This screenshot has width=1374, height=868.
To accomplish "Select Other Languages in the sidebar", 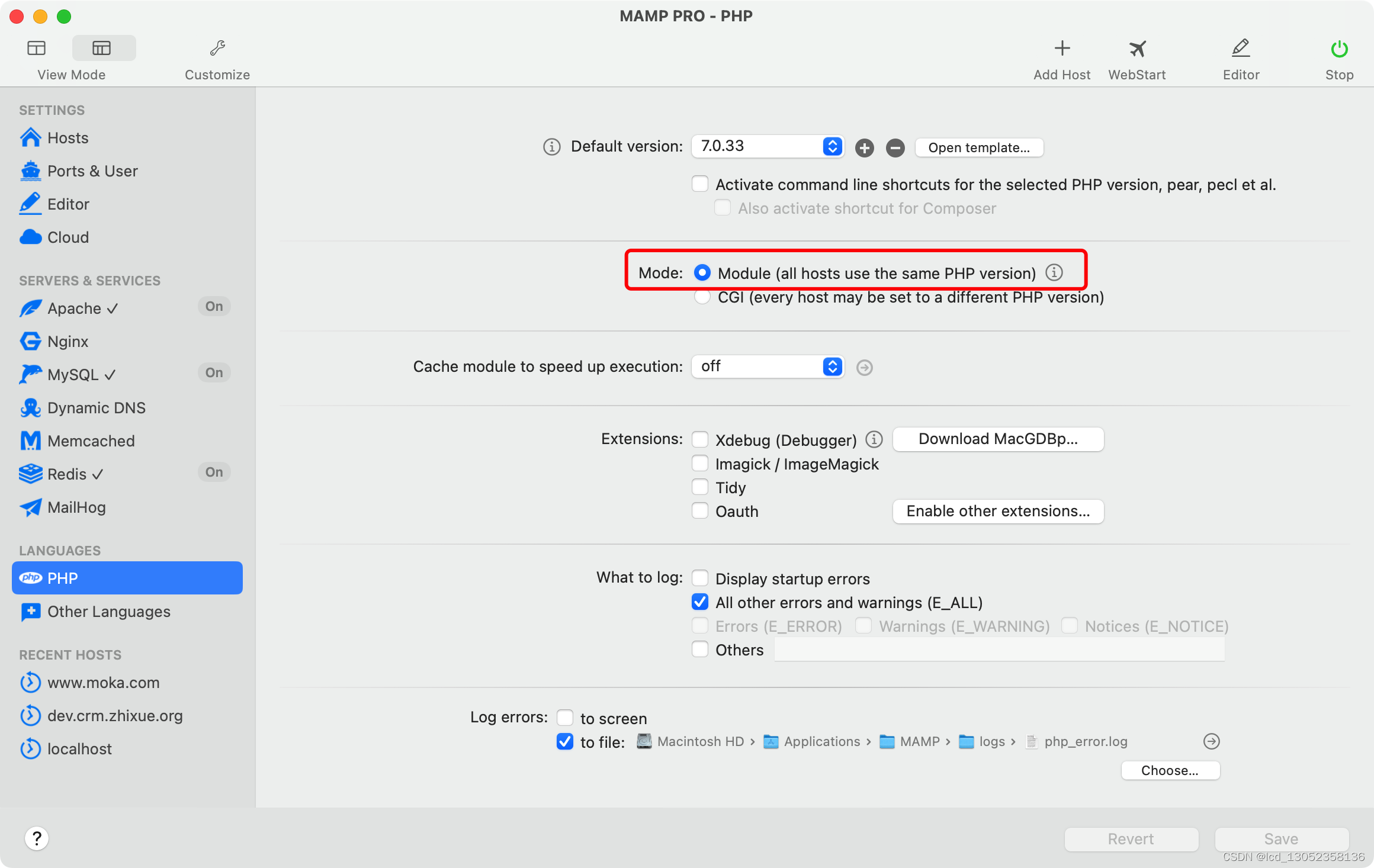I will pos(108,612).
